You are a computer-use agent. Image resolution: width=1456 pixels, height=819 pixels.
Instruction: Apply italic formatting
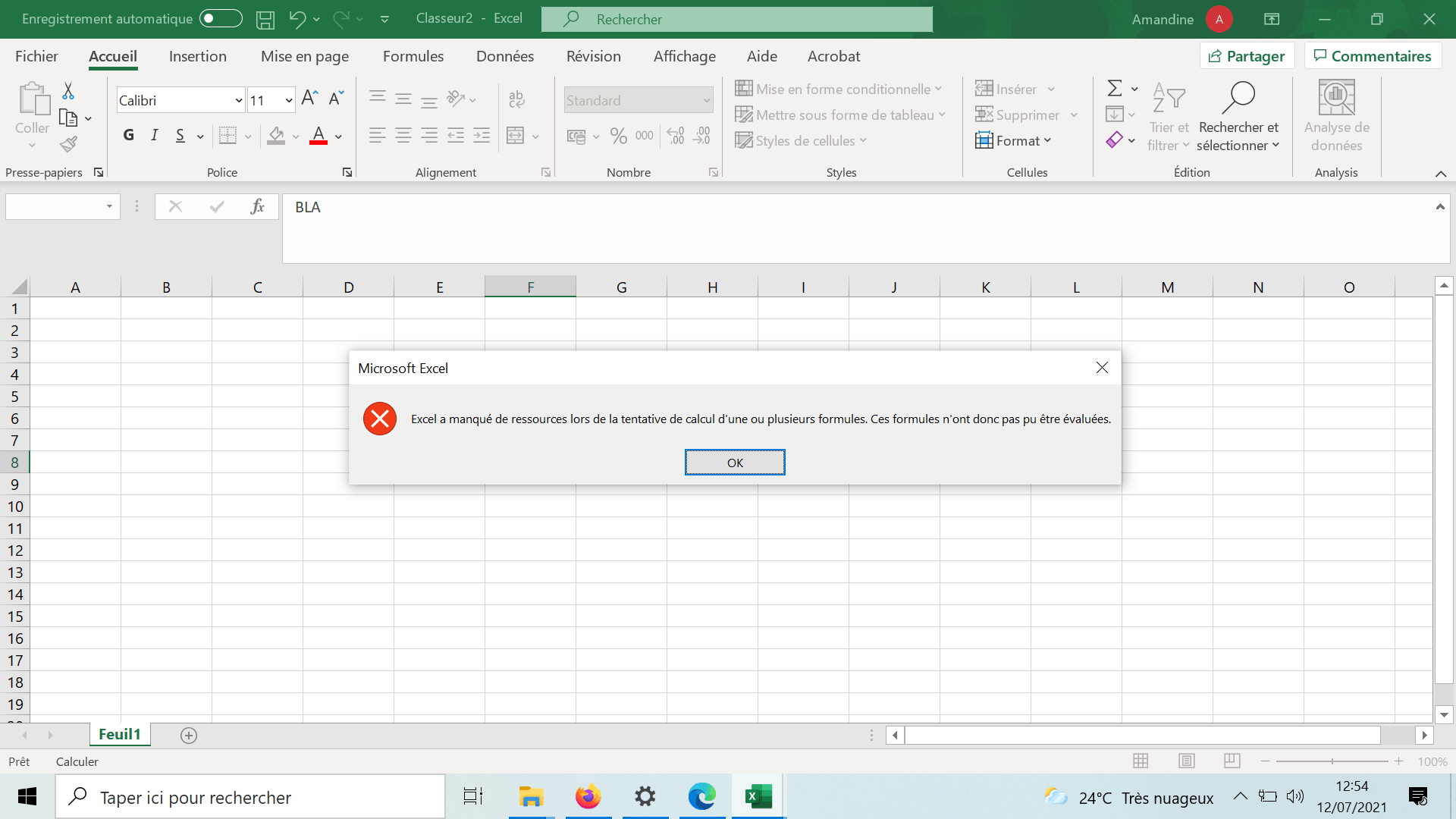(x=154, y=135)
